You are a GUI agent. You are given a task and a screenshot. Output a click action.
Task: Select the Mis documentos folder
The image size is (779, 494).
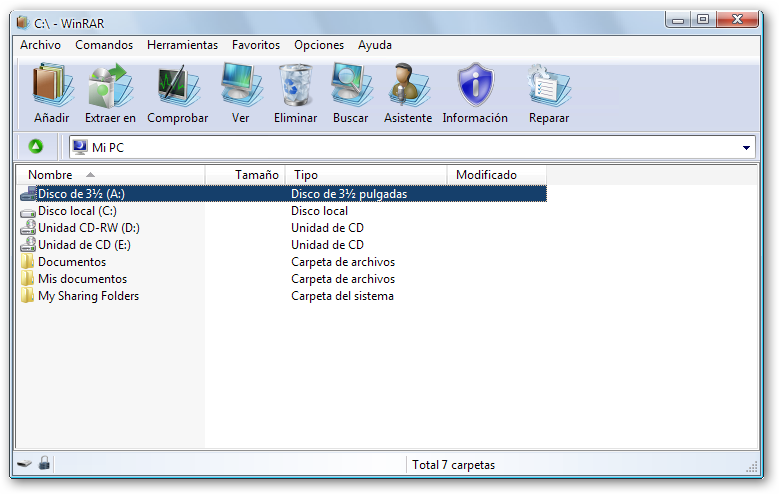click(82, 279)
